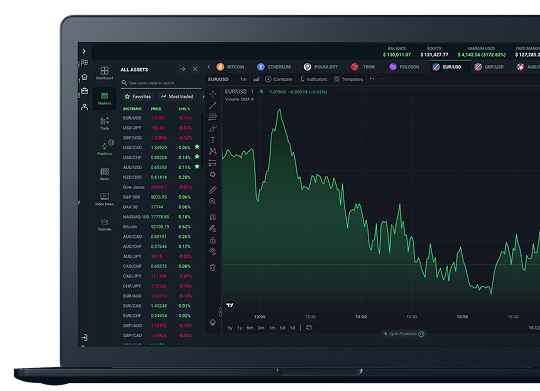Viewport: 540px width, 391px height.
Task: Close the All Assets panel
Action: [x=195, y=69]
